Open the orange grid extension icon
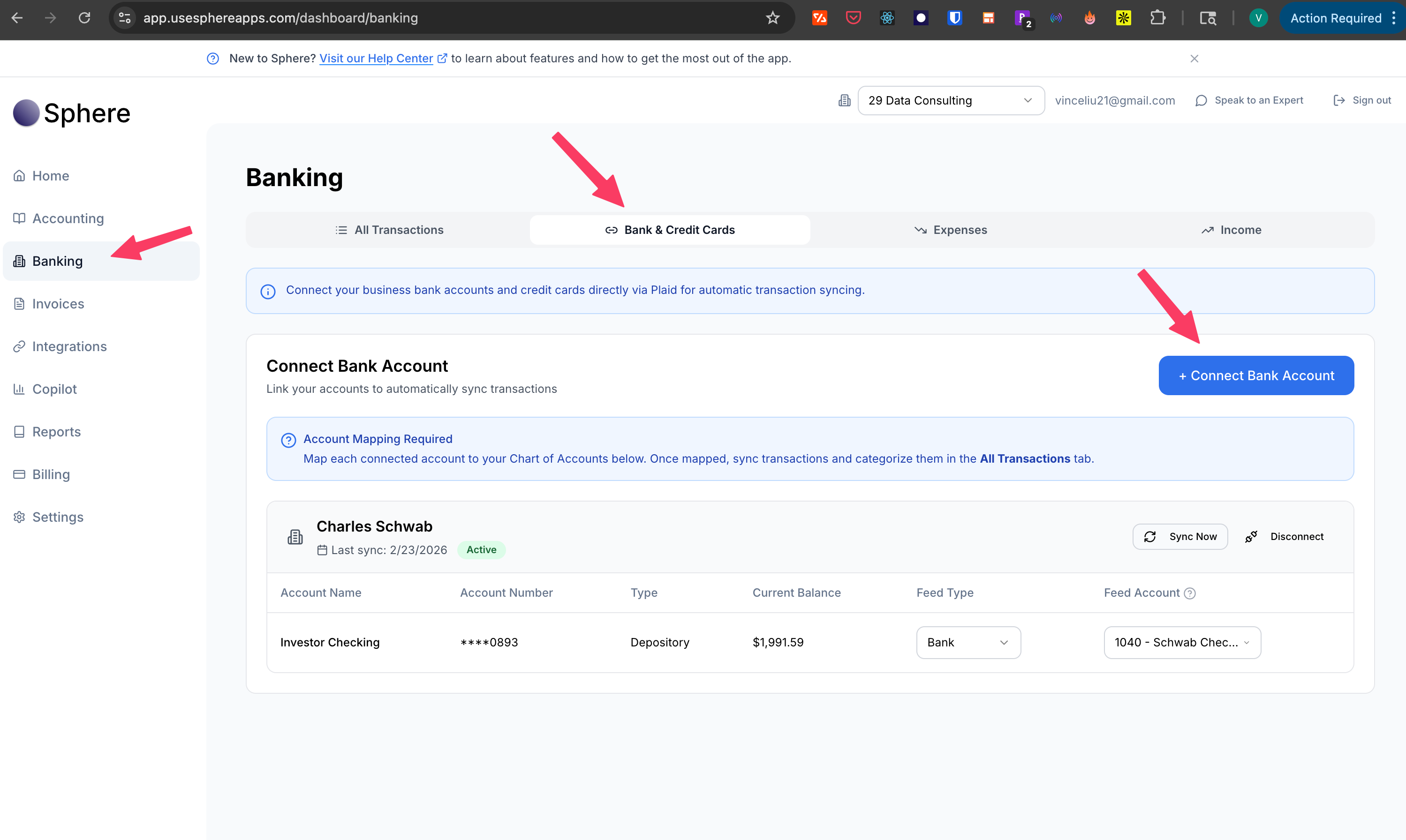The width and height of the screenshot is (1406, 840). click(x=988, y=18)
